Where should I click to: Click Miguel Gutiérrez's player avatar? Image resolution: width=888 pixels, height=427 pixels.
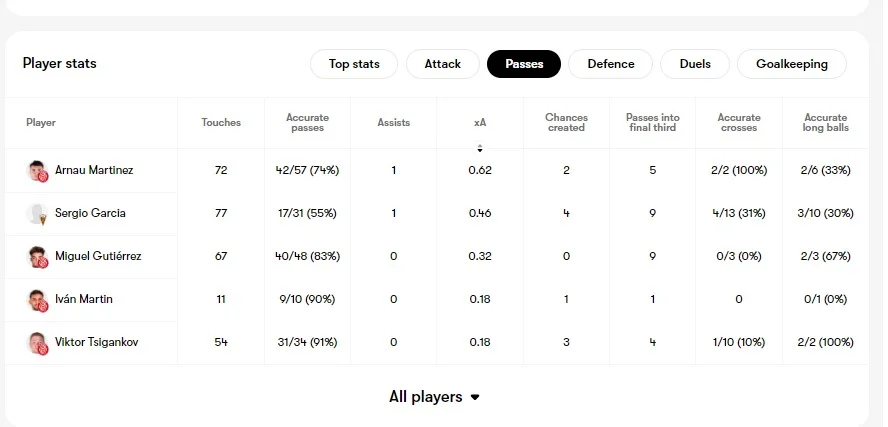click(x=38, y=257)
